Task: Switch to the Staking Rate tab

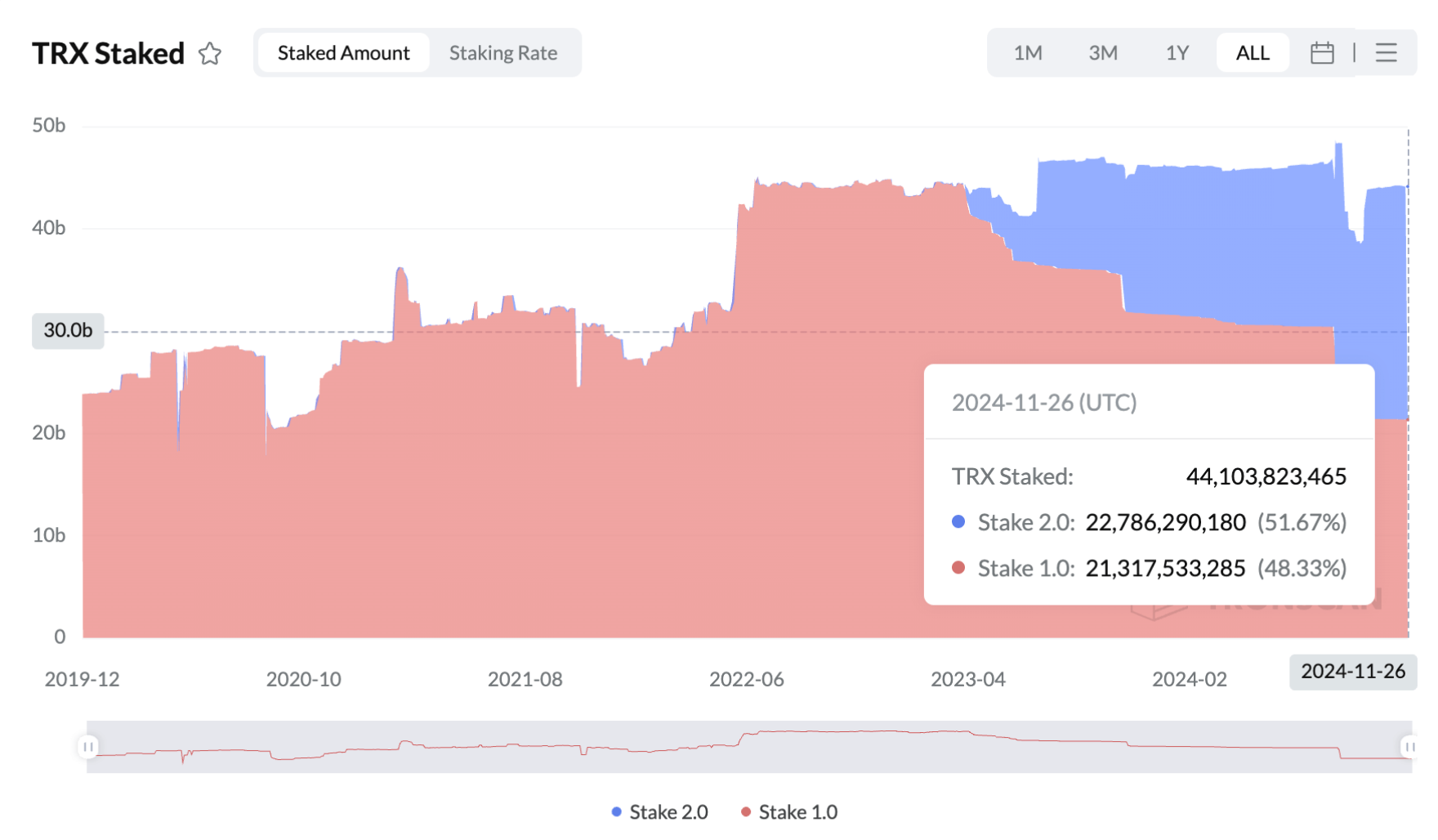Action: 503,53
